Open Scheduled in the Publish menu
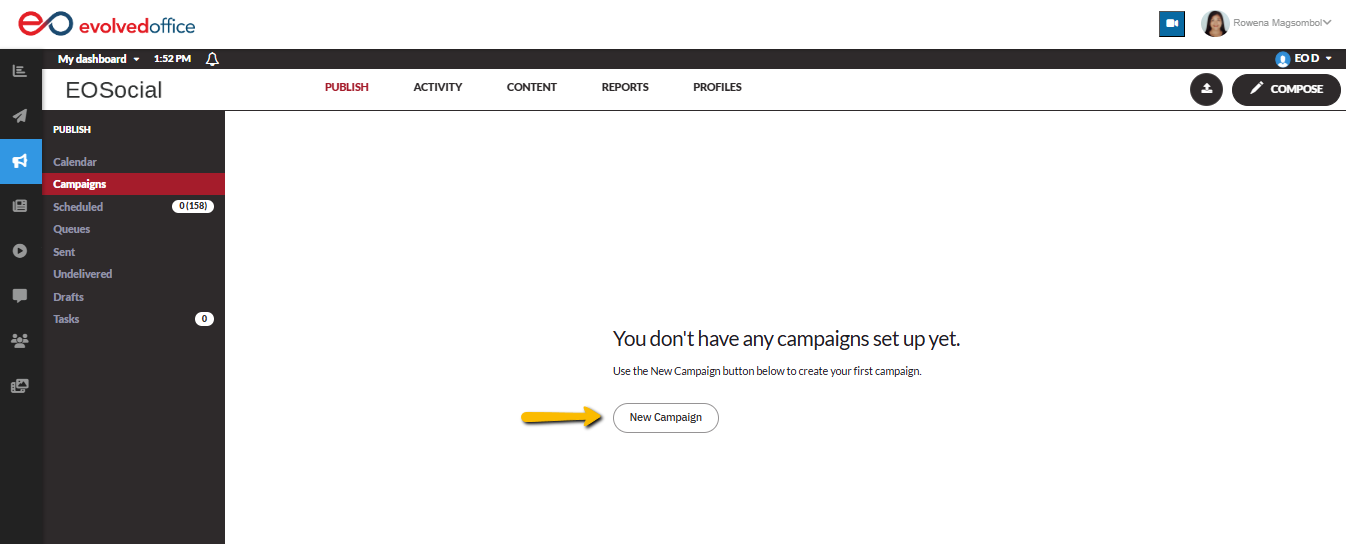This screenshot has height=544, width=1346. coord(78,207)
